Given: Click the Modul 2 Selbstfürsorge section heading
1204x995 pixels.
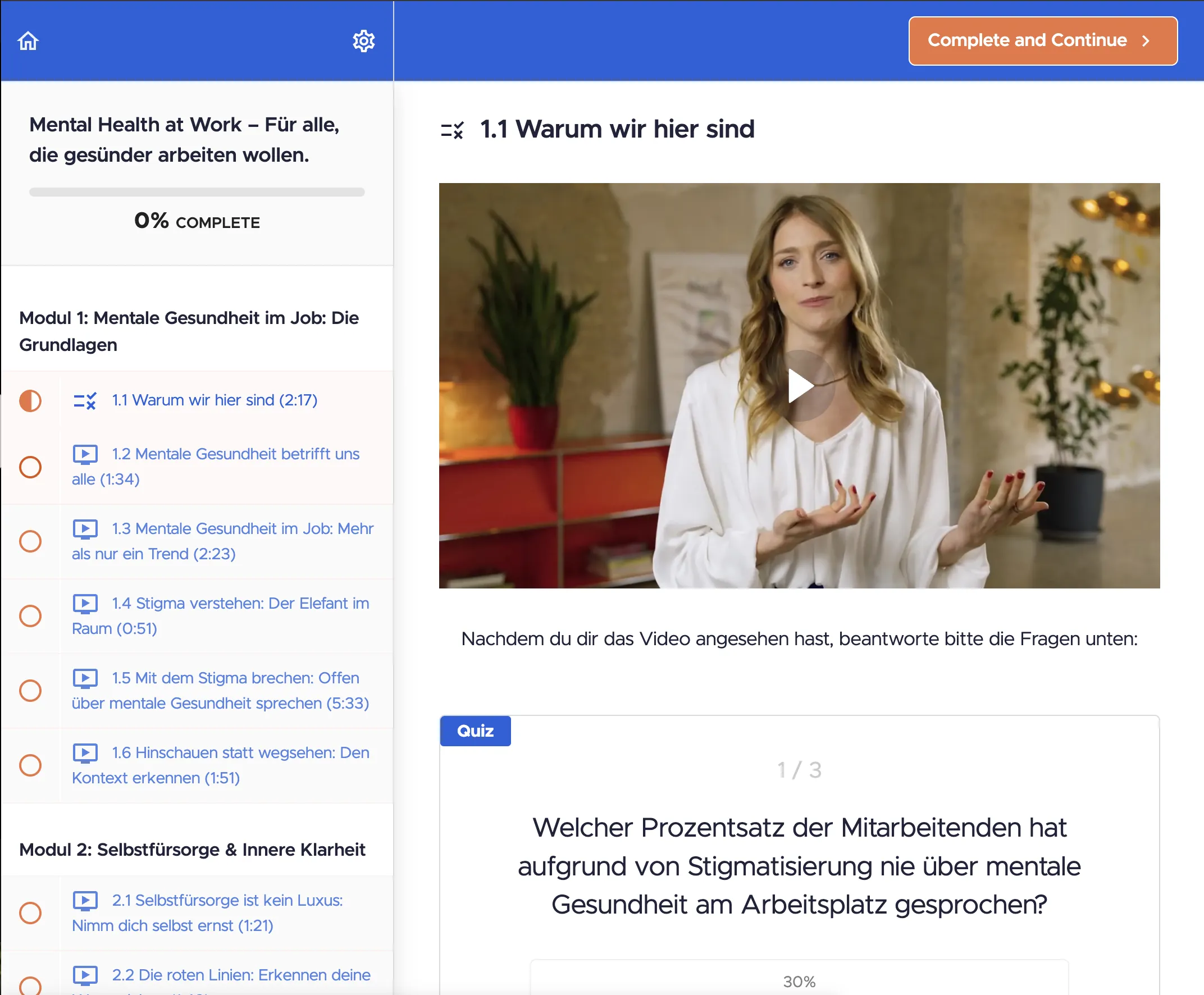Looking at the screenshot, I should pyautogui.click(x=192, y=850).
